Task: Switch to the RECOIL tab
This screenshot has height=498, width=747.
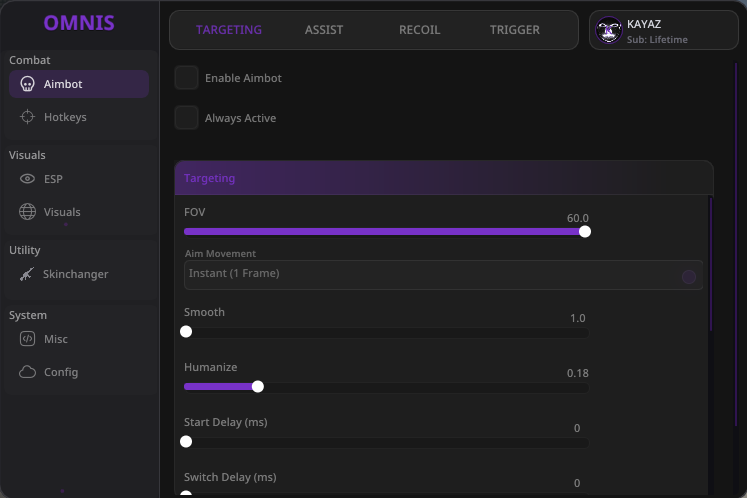Action: 419,30
